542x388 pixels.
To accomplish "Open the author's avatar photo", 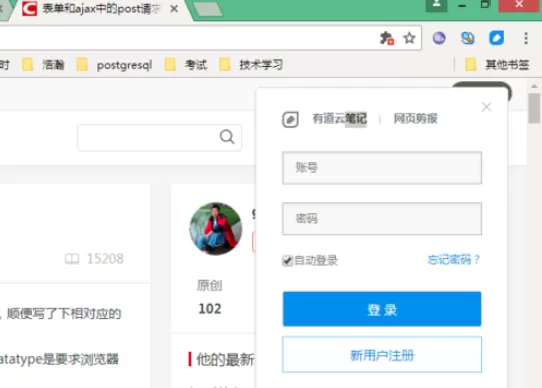I will pyautogui.click(x=216, y=229).
